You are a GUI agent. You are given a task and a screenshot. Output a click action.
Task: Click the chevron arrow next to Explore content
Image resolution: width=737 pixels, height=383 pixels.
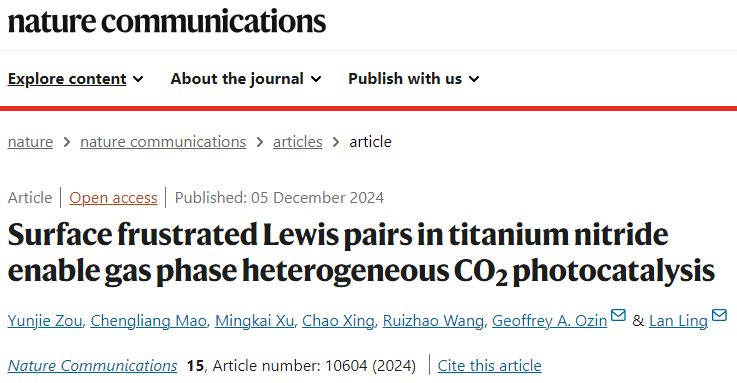(138, 79)
